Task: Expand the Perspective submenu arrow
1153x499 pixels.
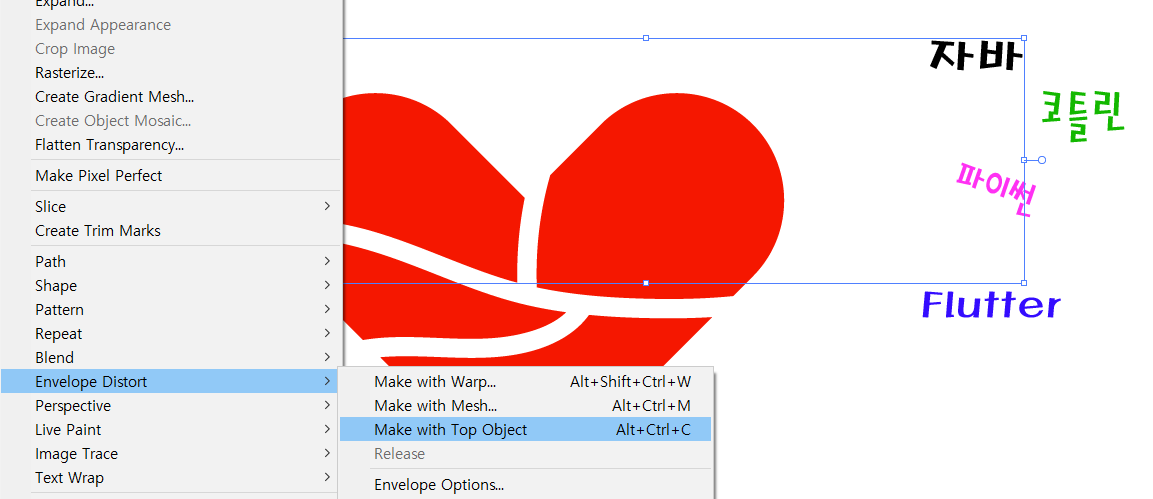Action: click(x=327, y=406)
